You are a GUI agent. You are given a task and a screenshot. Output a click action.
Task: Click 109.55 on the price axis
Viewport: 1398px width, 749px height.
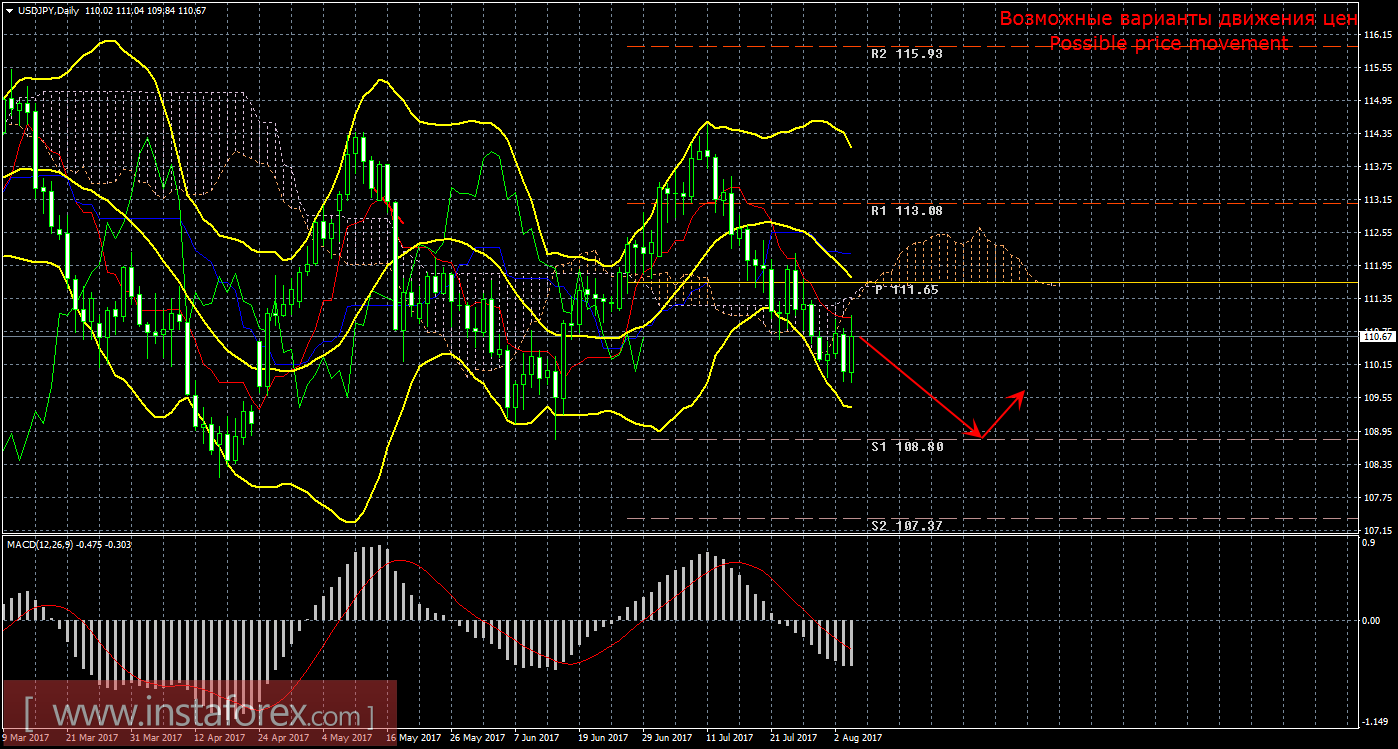[1376, 398]
